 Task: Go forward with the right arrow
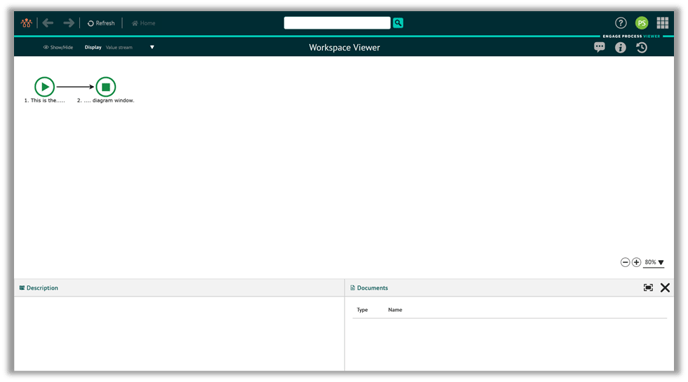tap(68, 23)
